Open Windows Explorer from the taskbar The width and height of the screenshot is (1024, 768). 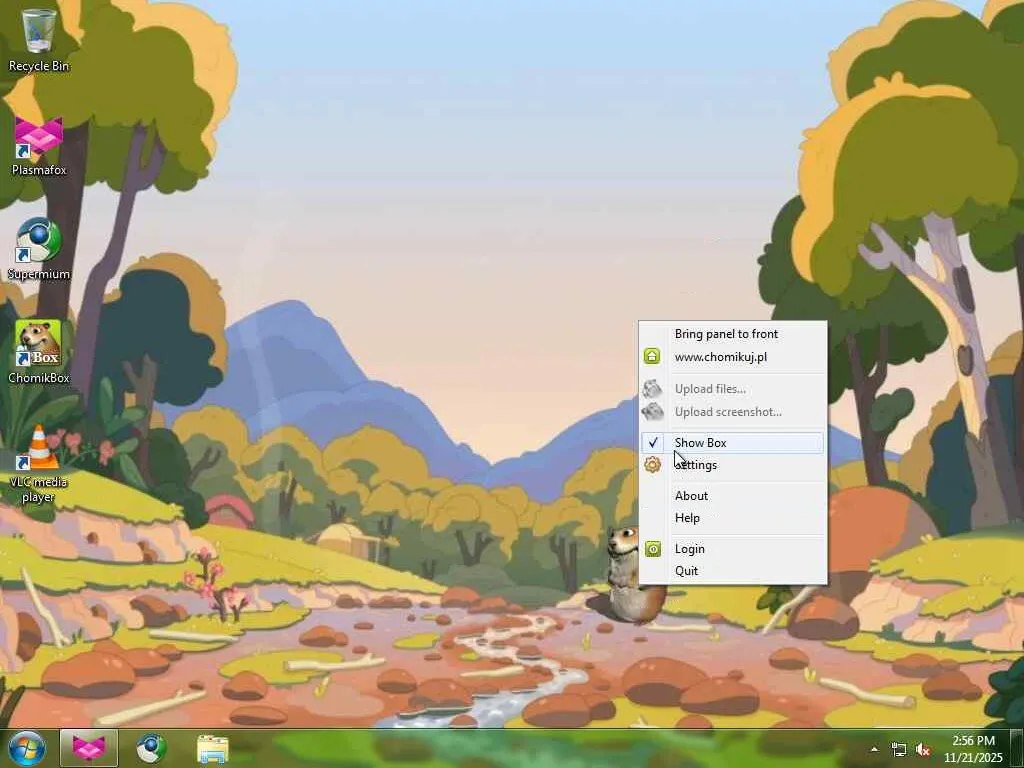212,748
